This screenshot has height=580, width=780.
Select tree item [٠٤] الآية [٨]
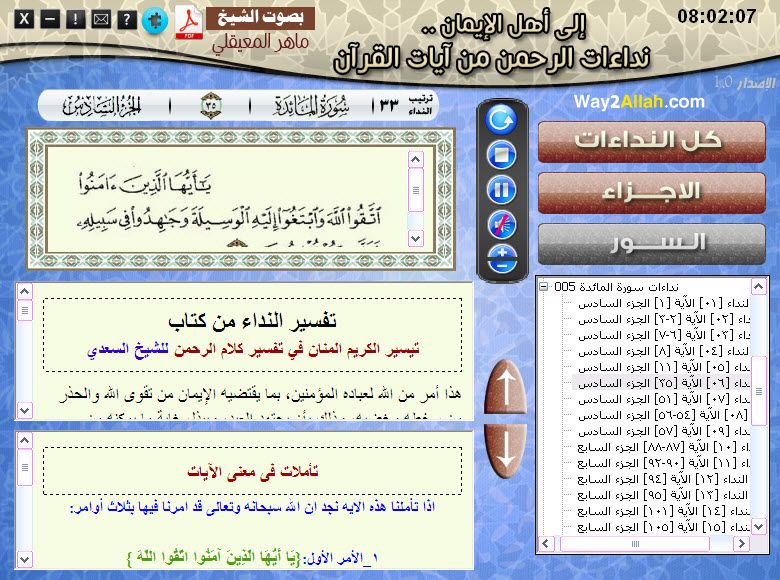(x=663, y=351)
